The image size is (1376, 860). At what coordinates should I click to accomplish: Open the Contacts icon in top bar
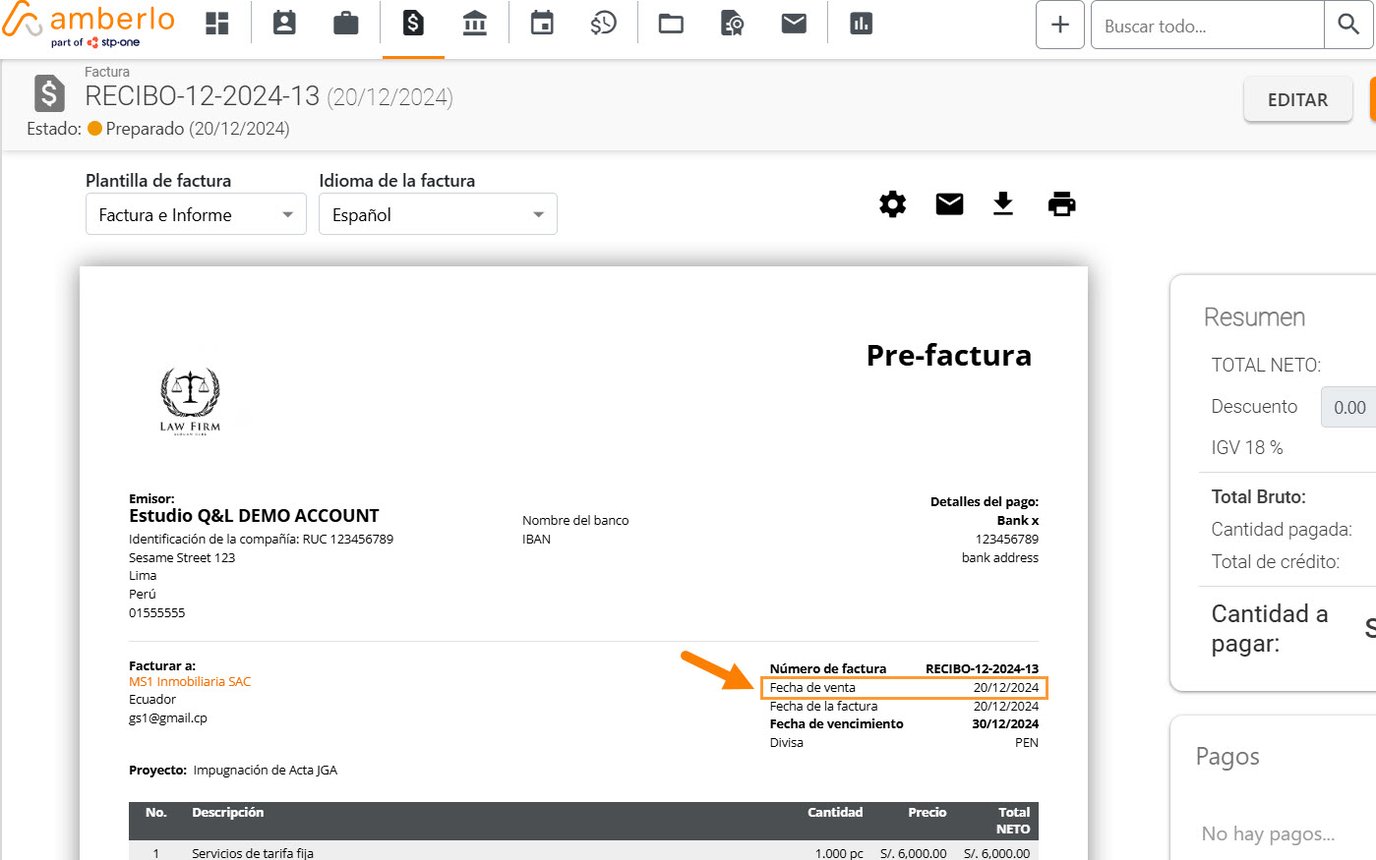coord(284,22)
